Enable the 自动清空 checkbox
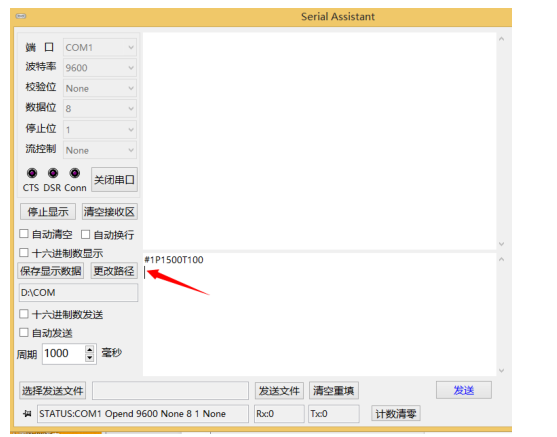Screen dimensions: 557x437 click(24, 234)
